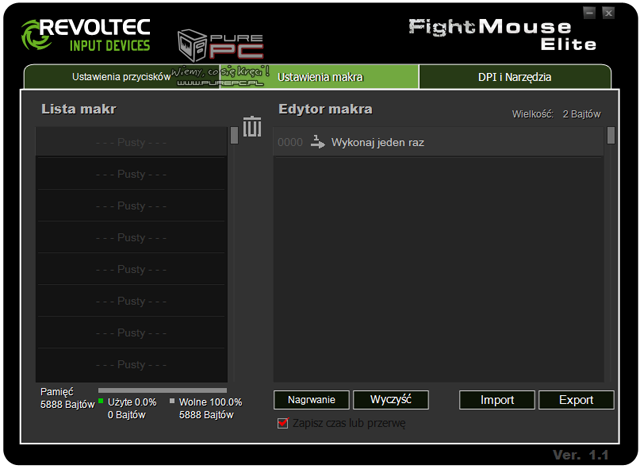Click the Wyczyść clear button

pyautogui.click(x=391, y=400)
